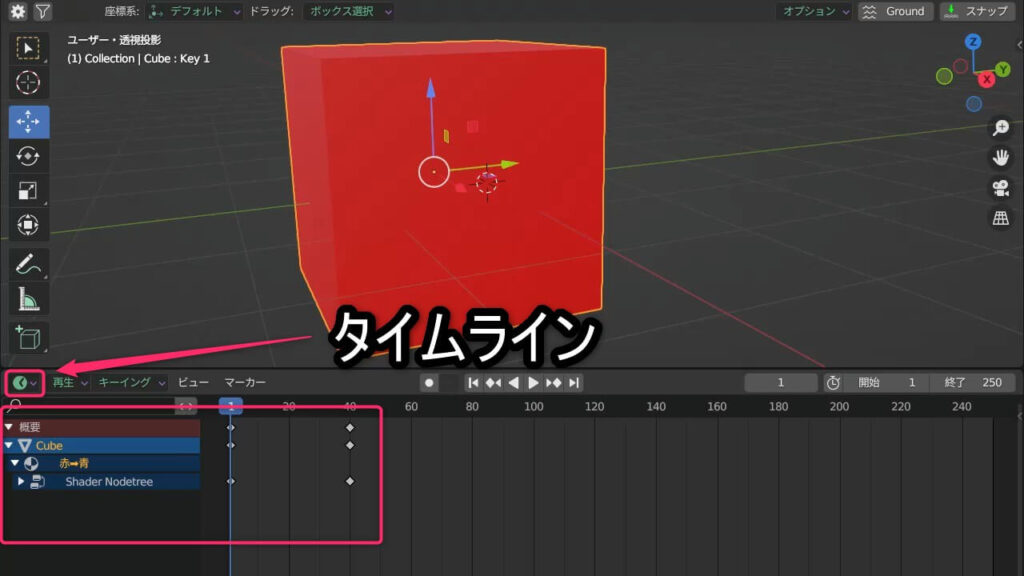Click the current frame field showing 1

(780, 383)
